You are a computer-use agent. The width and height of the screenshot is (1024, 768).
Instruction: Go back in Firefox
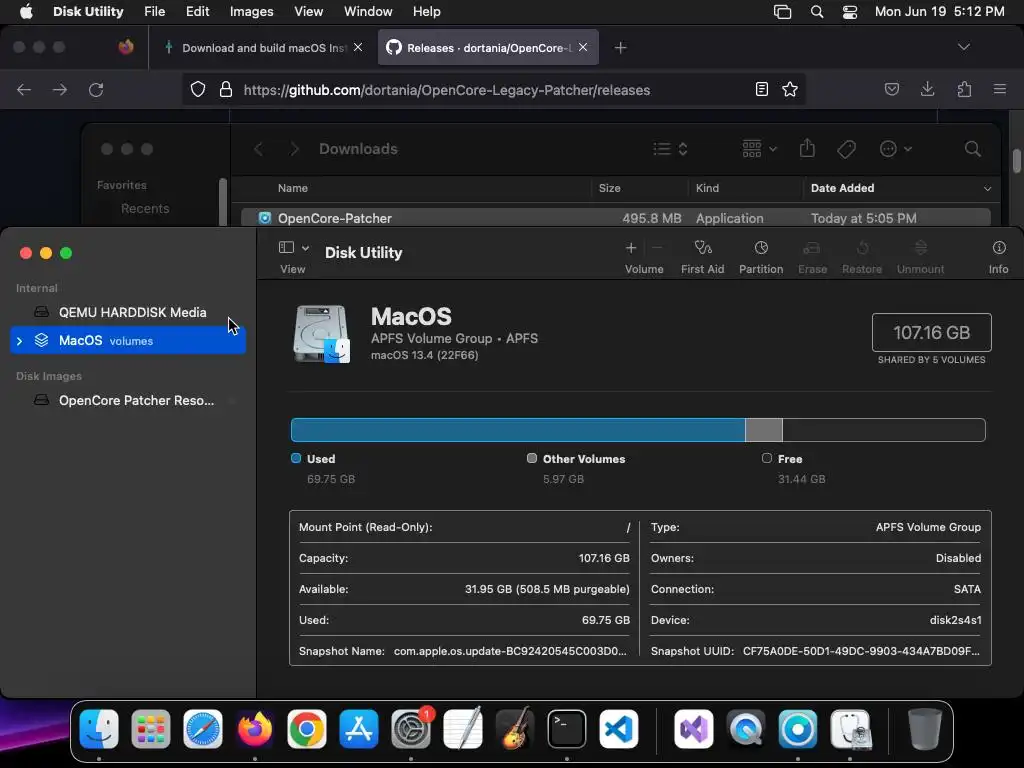[x=24, y=89]
